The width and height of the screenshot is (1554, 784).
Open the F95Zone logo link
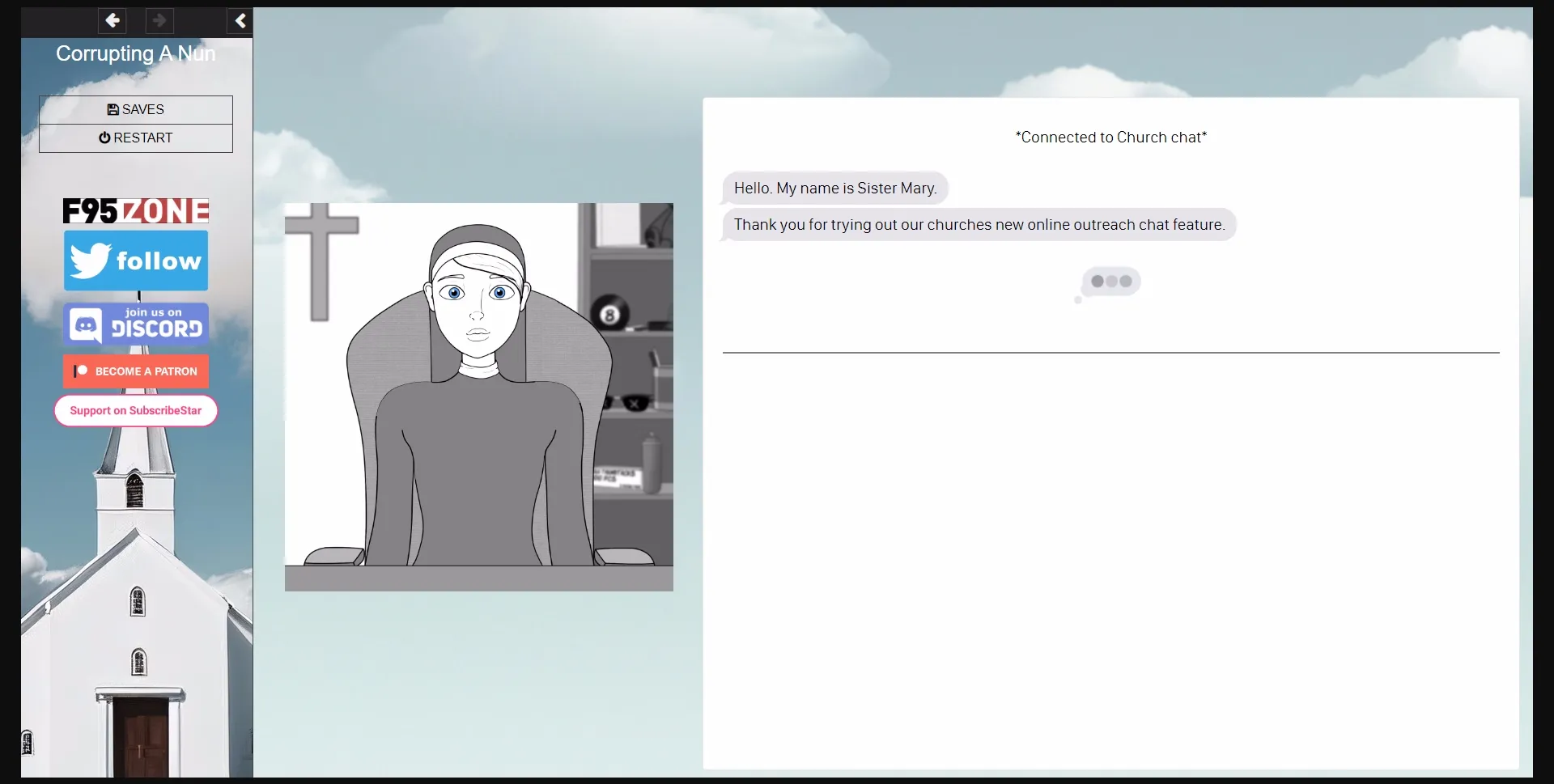click(x=135, y=210)
